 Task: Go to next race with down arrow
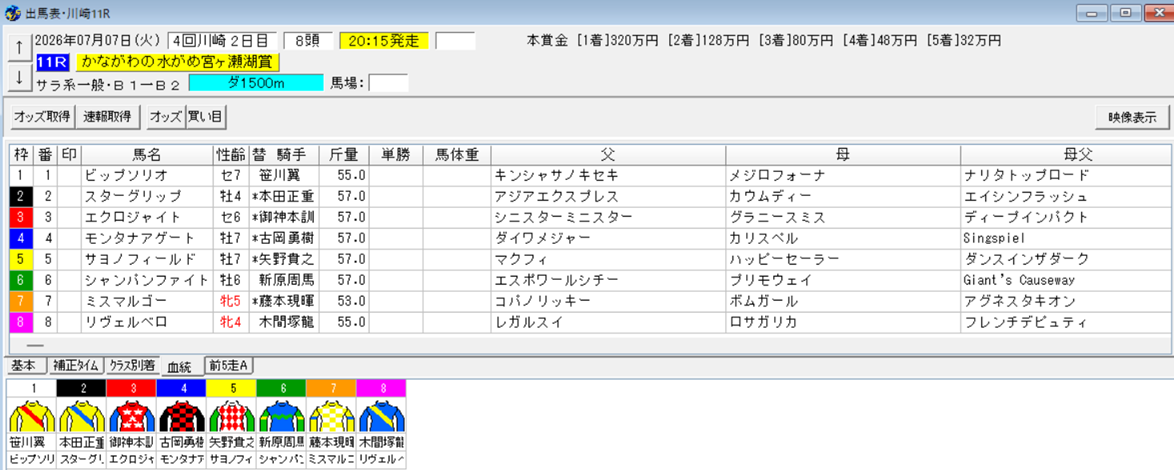(x=19, y=76)
